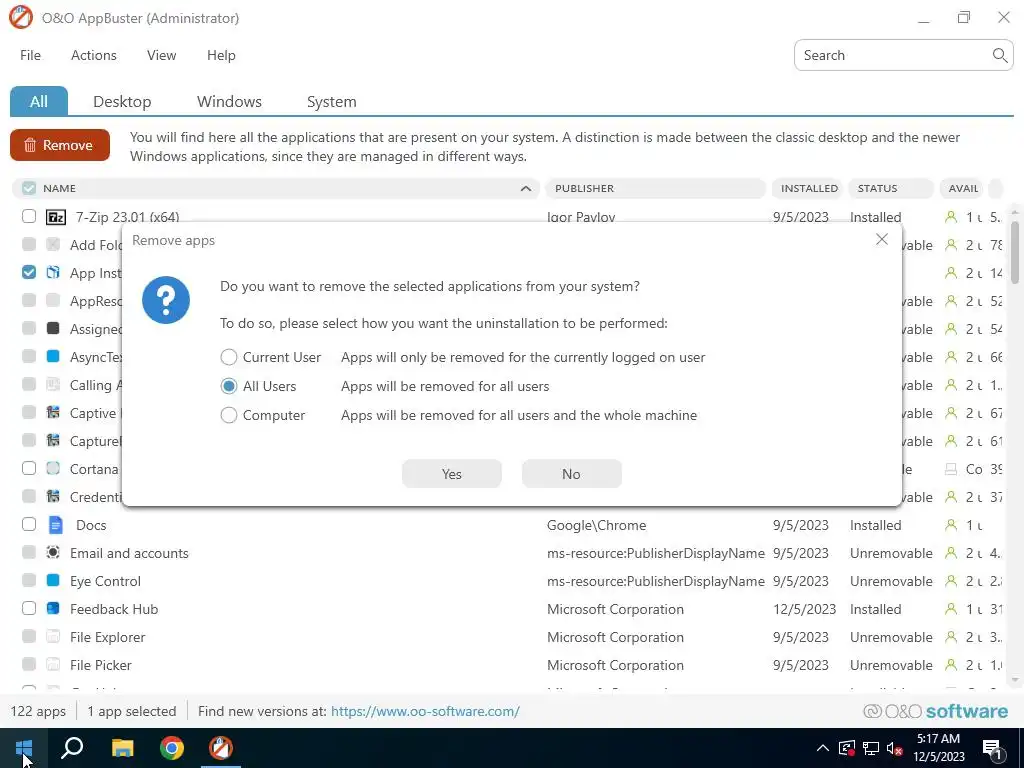Viewport: 1024px width, 768px height.
Task: Click the Eye Control app icon
Action: pos(53,580)
